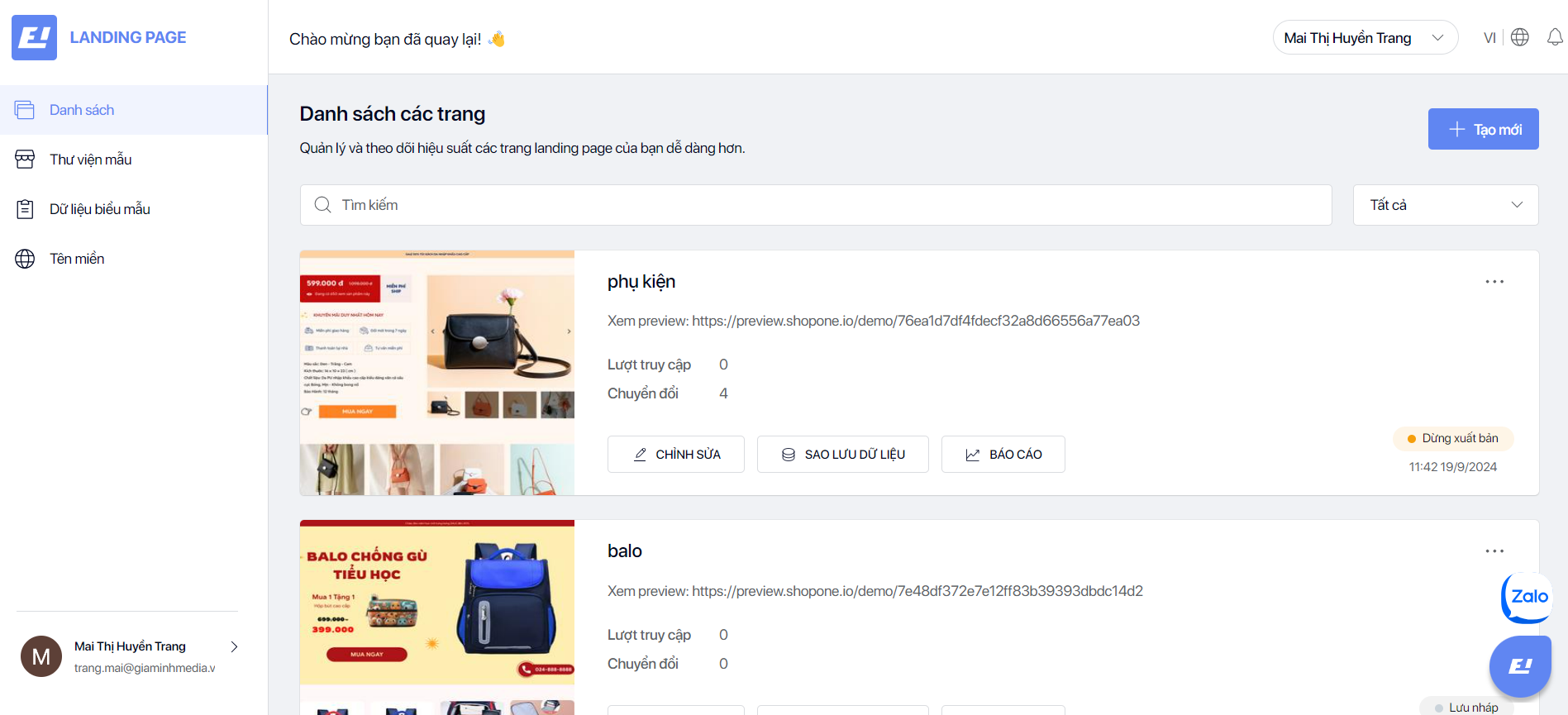Click the Dữ liệu biểu mẫu clipboard icon
Image resolution: width=1568 pixels, height=715 pixels.
pyautogui.click(x=25, y=209)
